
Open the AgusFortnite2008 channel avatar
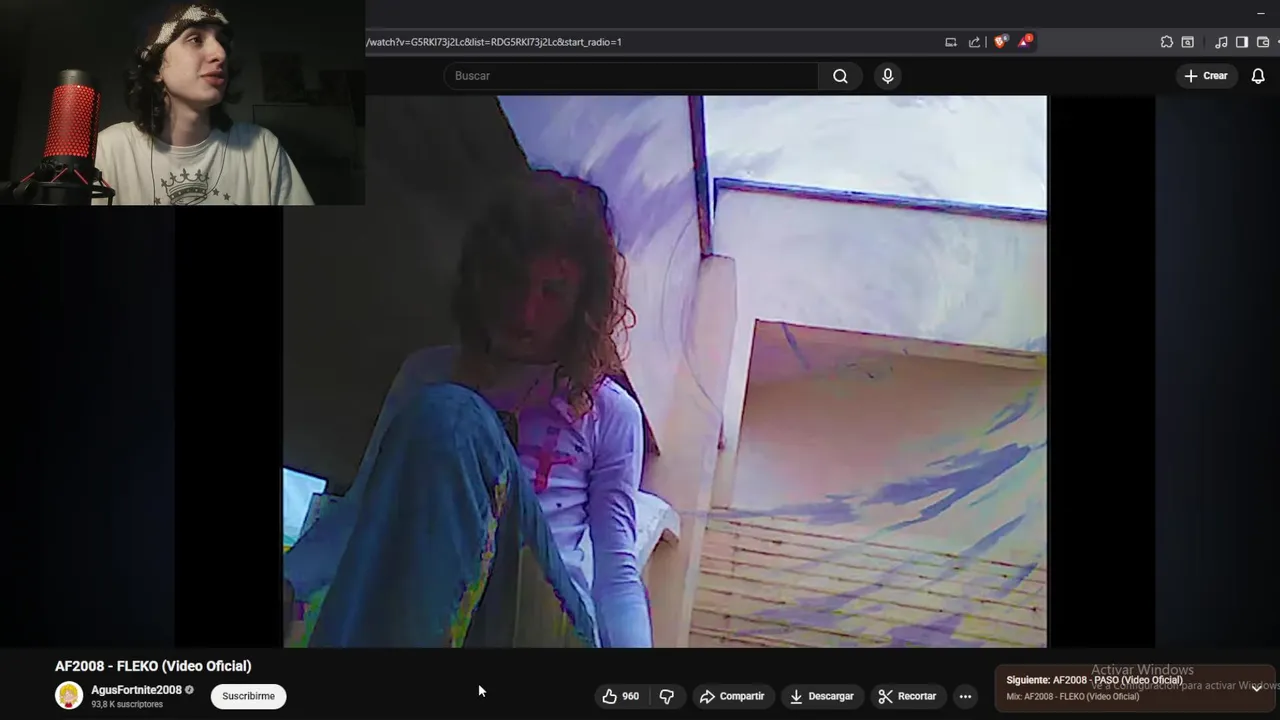click(x=69, y=695)
